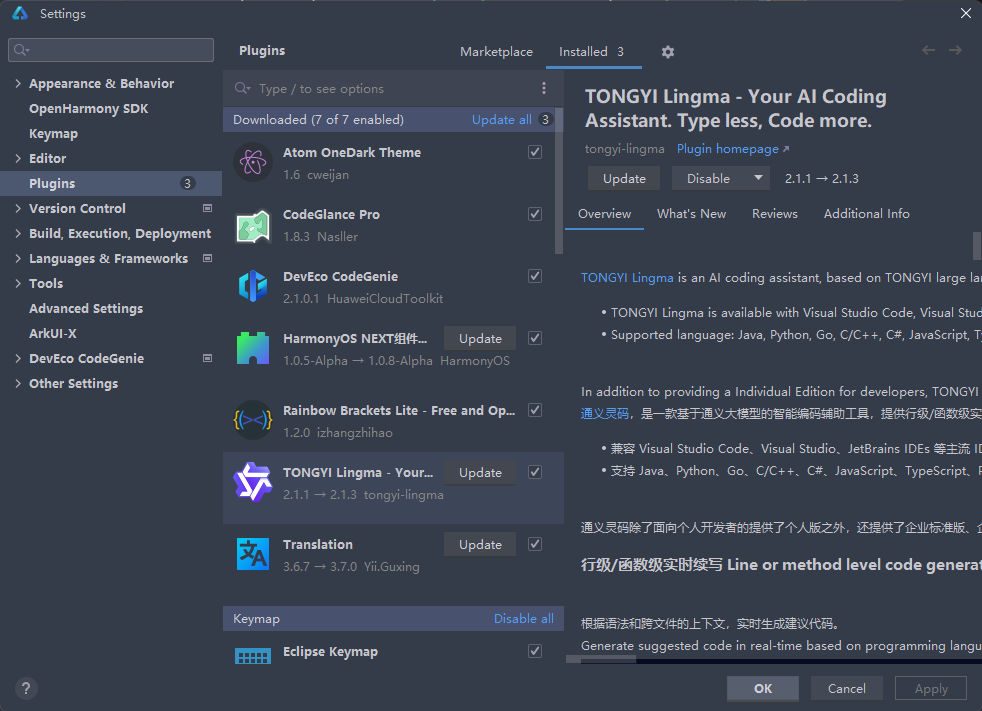The width and height of the screenshot is (982, 711).
Task: Select the Rainbow Brackets Lite icon
Action: (252, 420)
